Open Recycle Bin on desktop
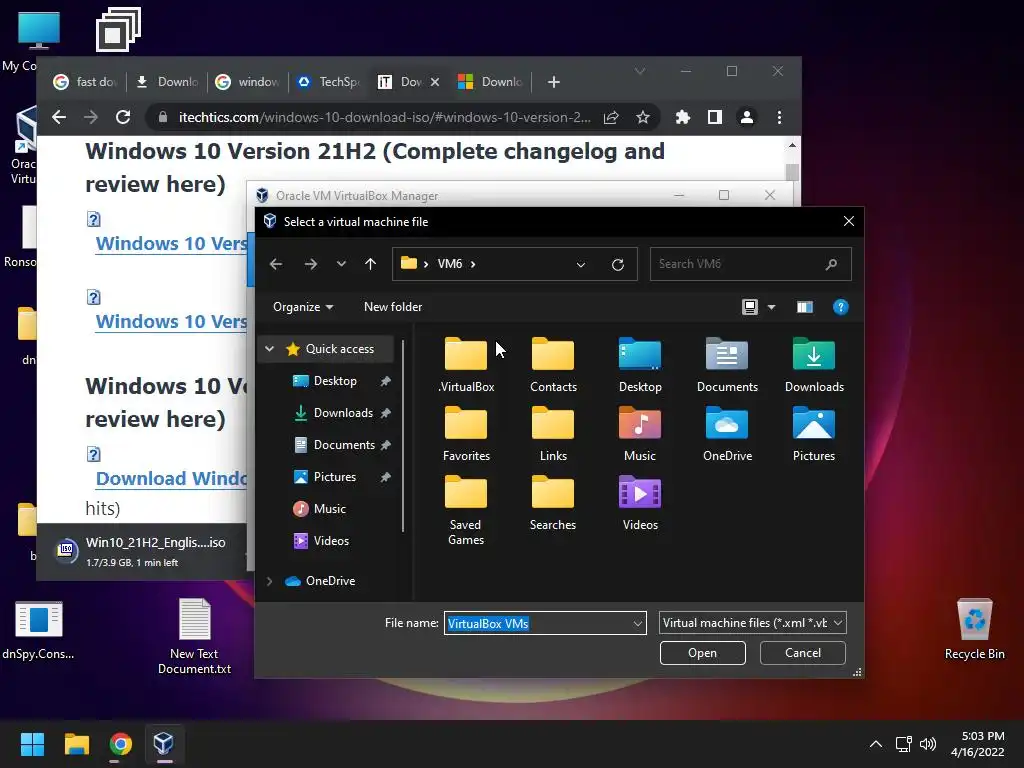 pyautogui.click(x=974, y=630)
